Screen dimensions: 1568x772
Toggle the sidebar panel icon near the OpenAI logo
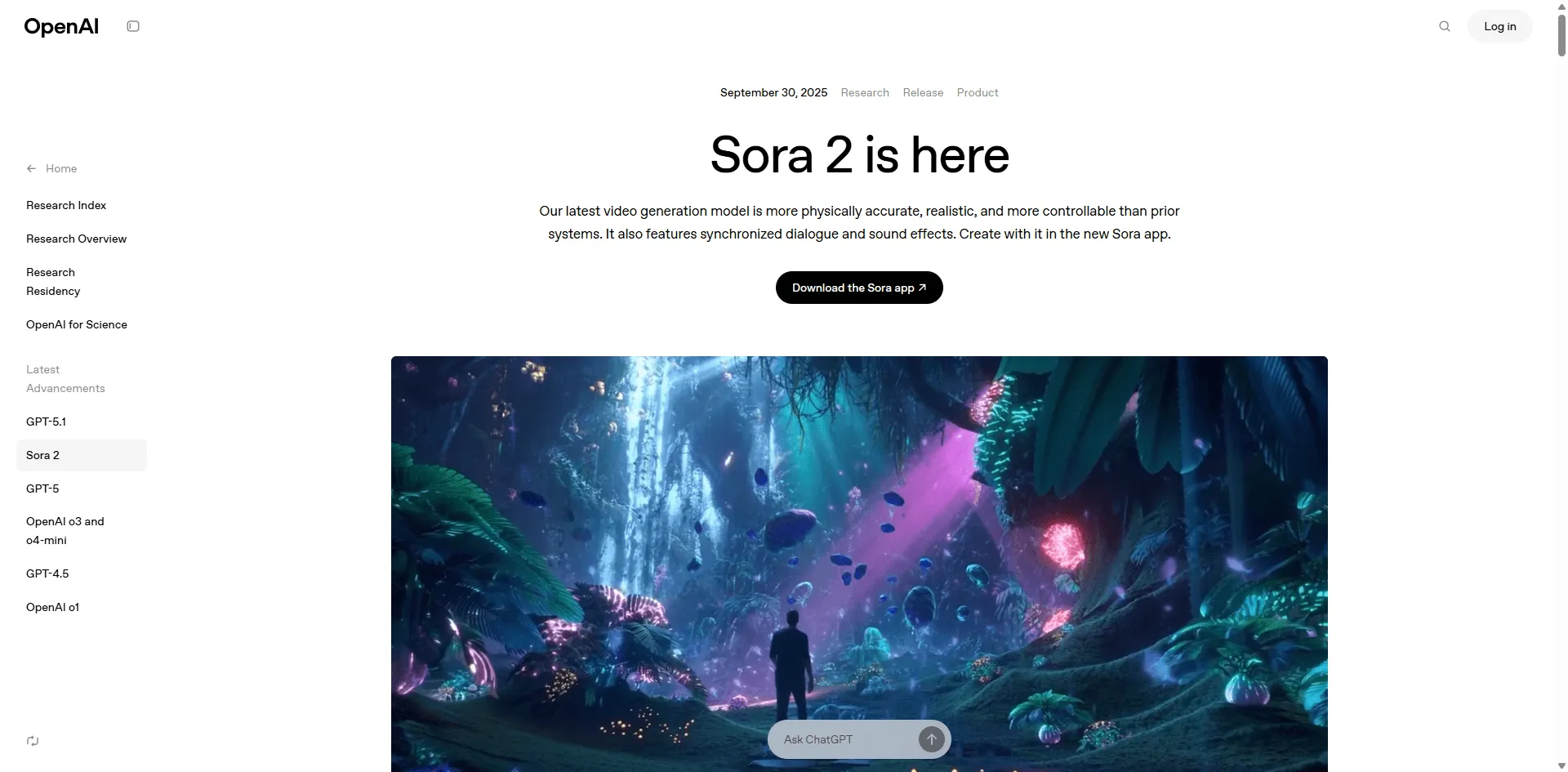point(133,26)
